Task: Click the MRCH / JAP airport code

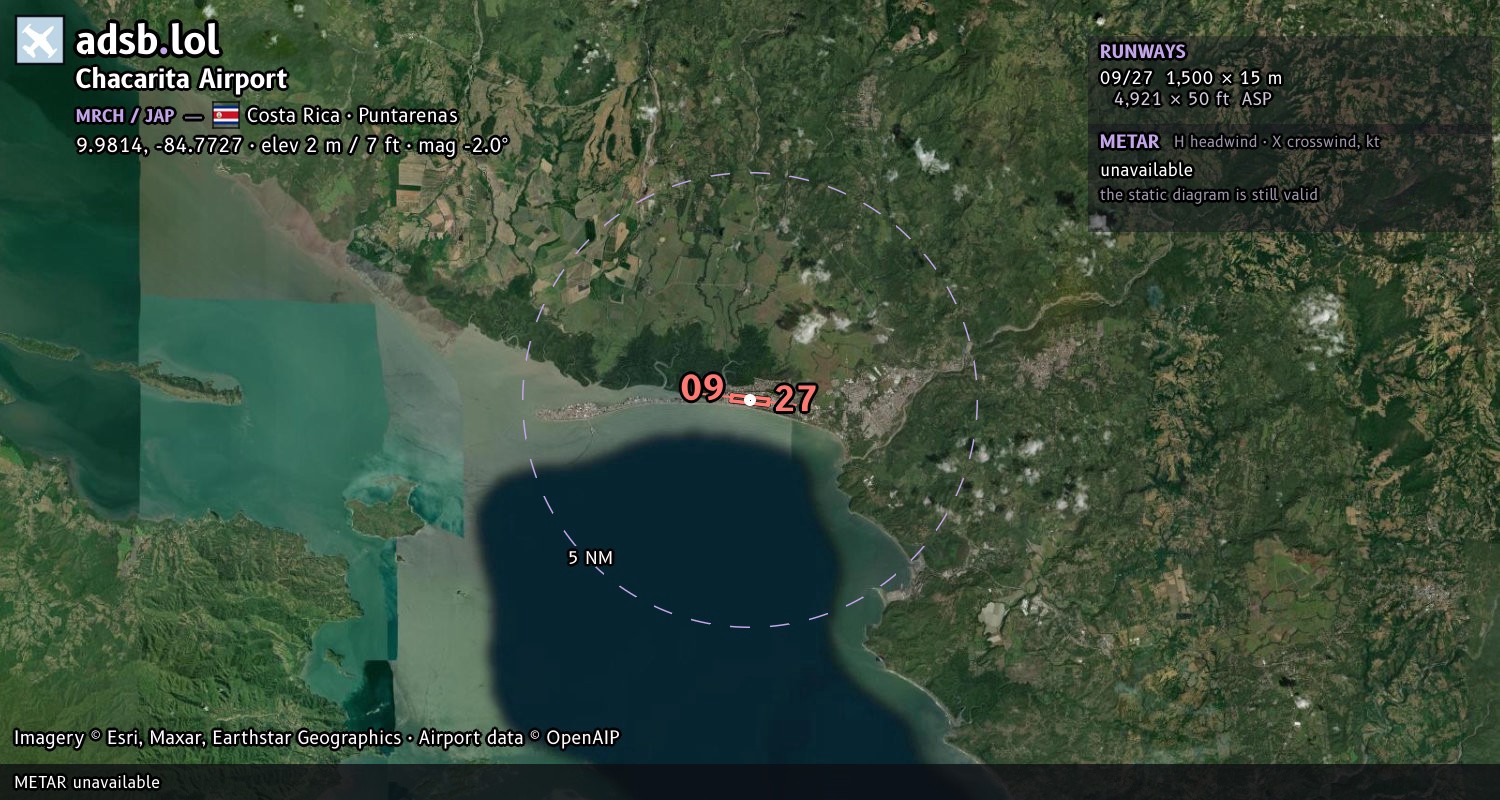Action: (x=125, y=115)
